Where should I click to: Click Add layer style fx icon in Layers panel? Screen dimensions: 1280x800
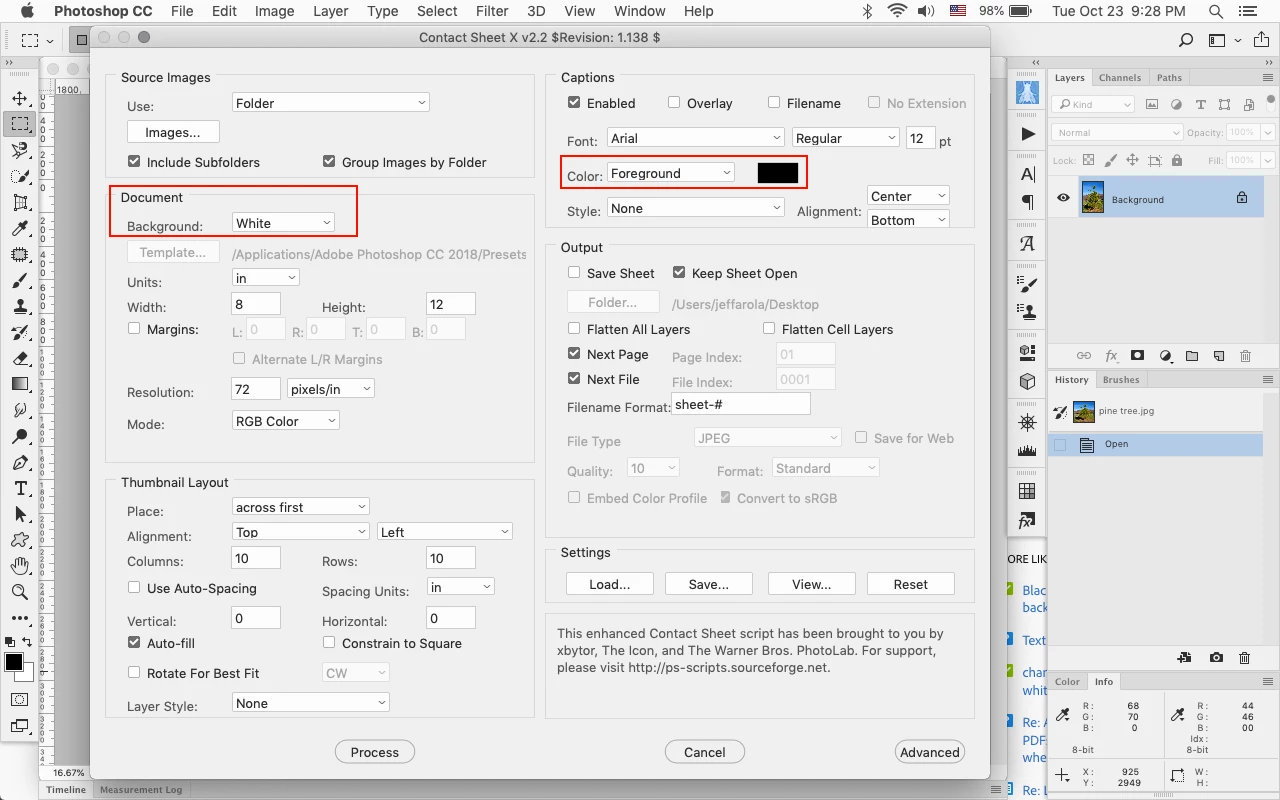(1111, 356)
